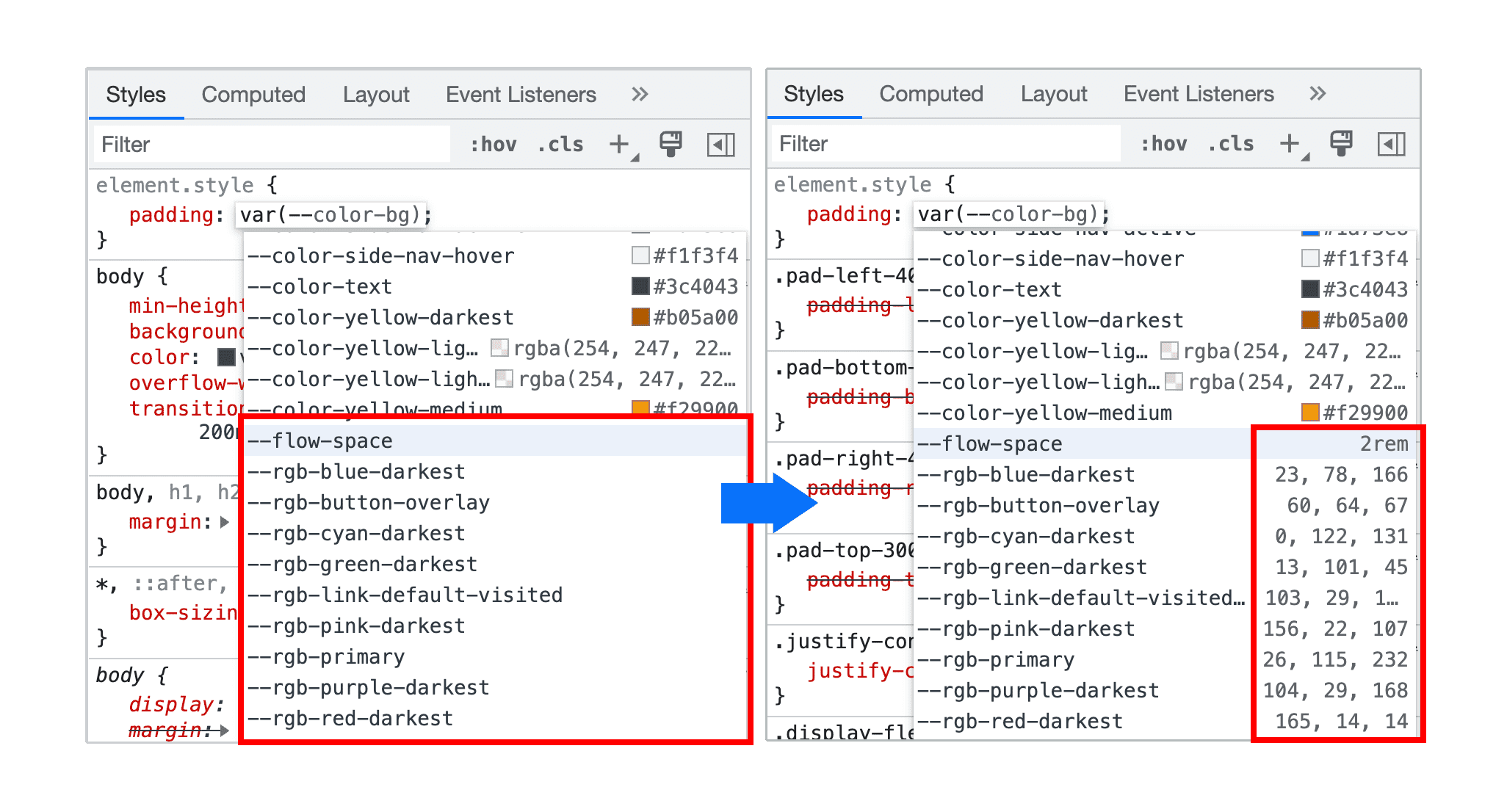Click the --color-yellow-medium color swatch

[636, 407]
